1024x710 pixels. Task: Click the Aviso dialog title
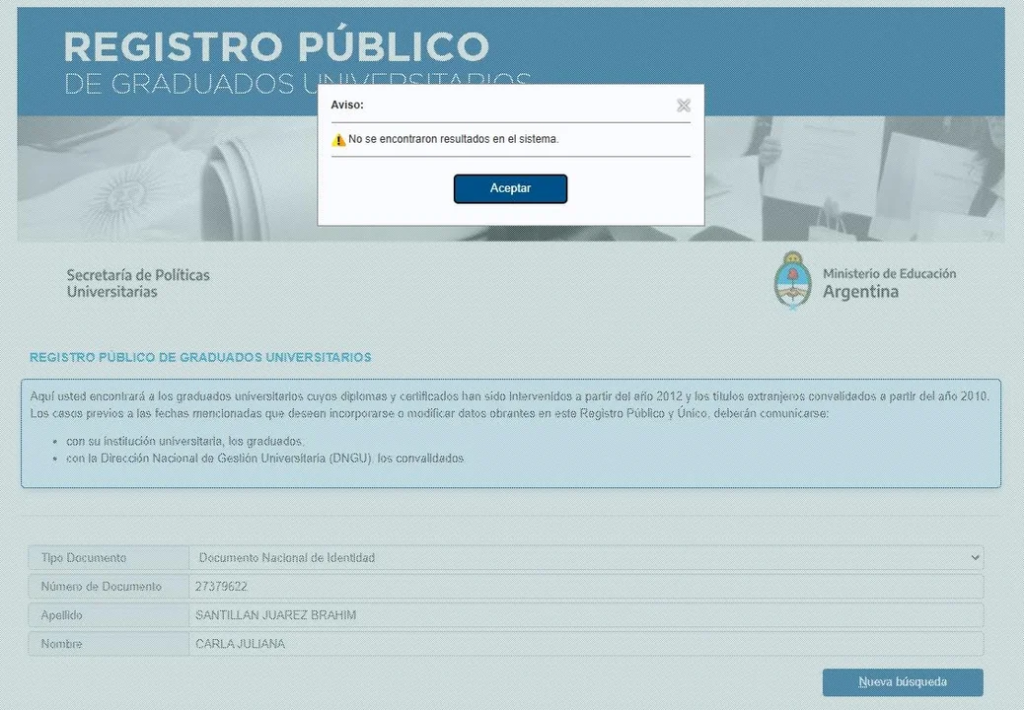point(347,104)
